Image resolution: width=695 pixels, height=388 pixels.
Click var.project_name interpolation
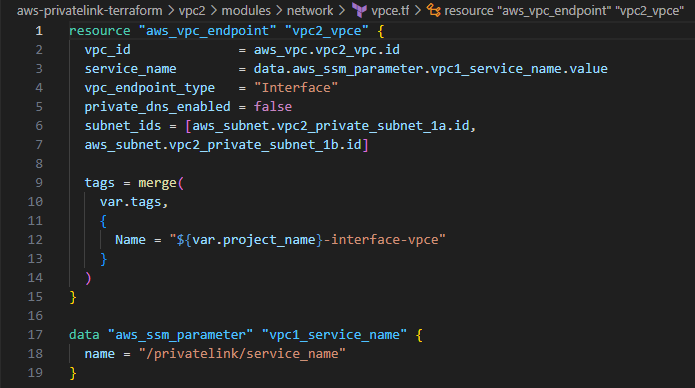[254, 240]
